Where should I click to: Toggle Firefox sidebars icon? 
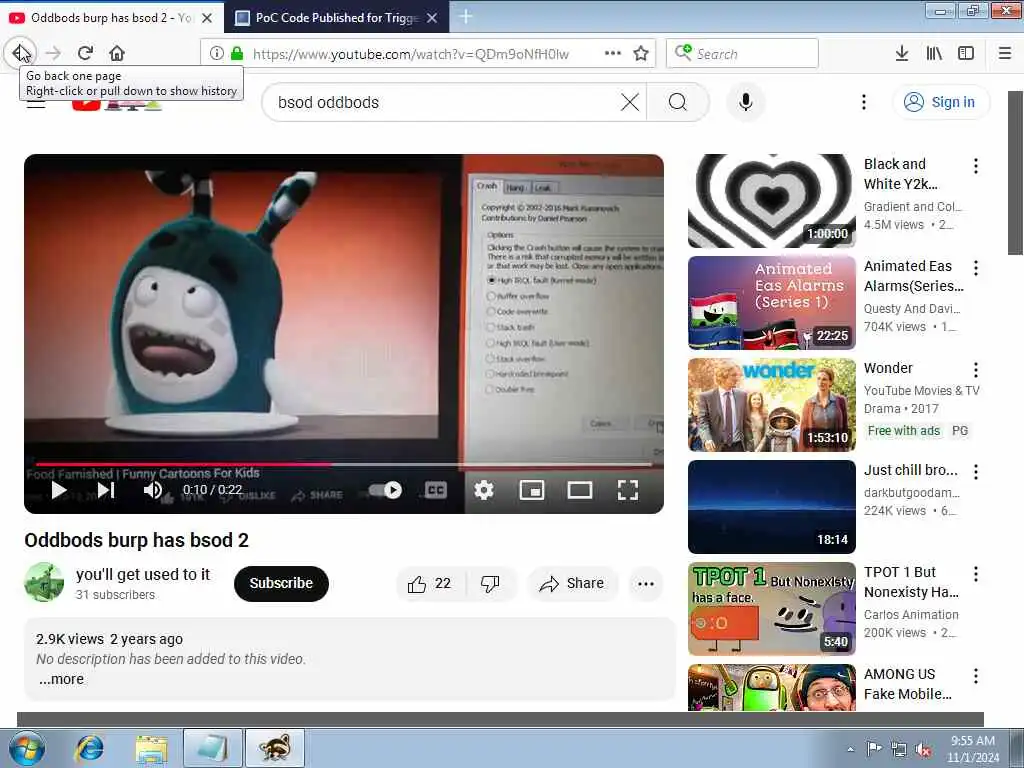click(966, 54)
